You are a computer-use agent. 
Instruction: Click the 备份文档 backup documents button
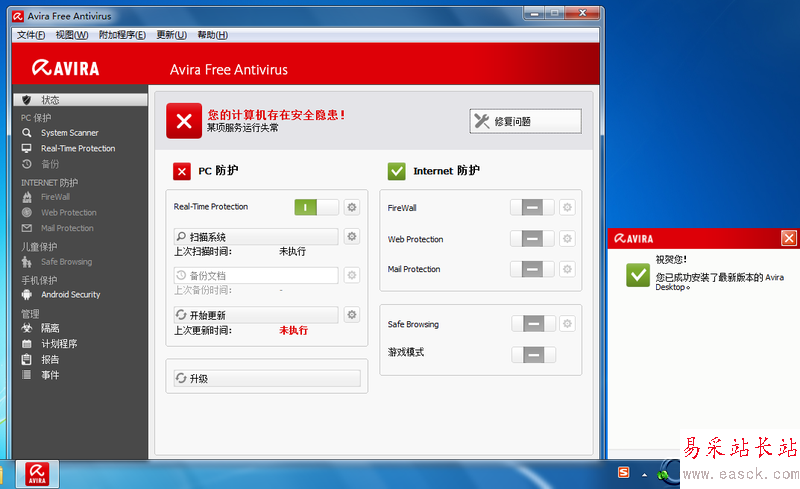(256, 276)
